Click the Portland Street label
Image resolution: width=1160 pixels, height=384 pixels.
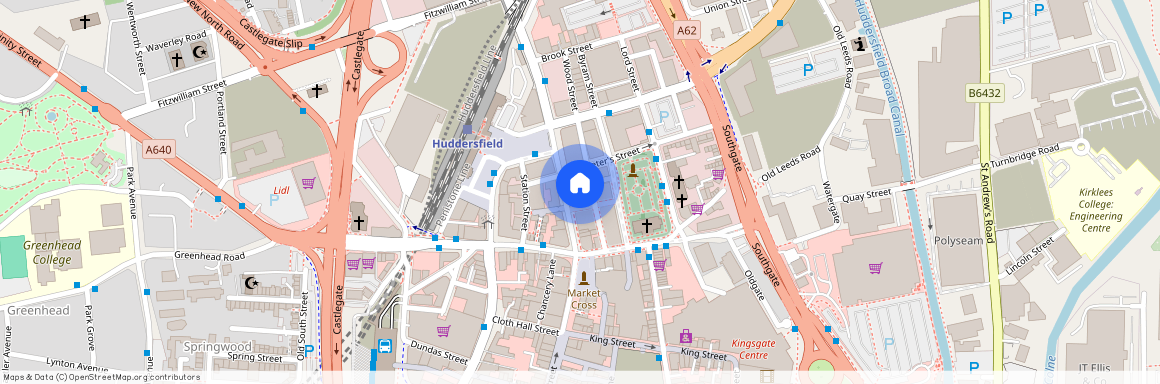(x=221, y=122)
